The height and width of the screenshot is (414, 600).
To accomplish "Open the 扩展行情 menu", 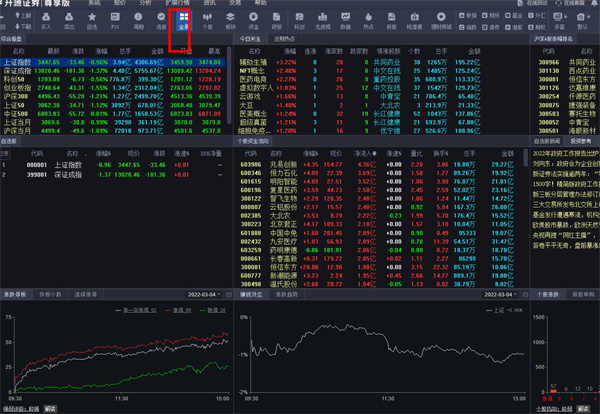I will click(178, 4).
